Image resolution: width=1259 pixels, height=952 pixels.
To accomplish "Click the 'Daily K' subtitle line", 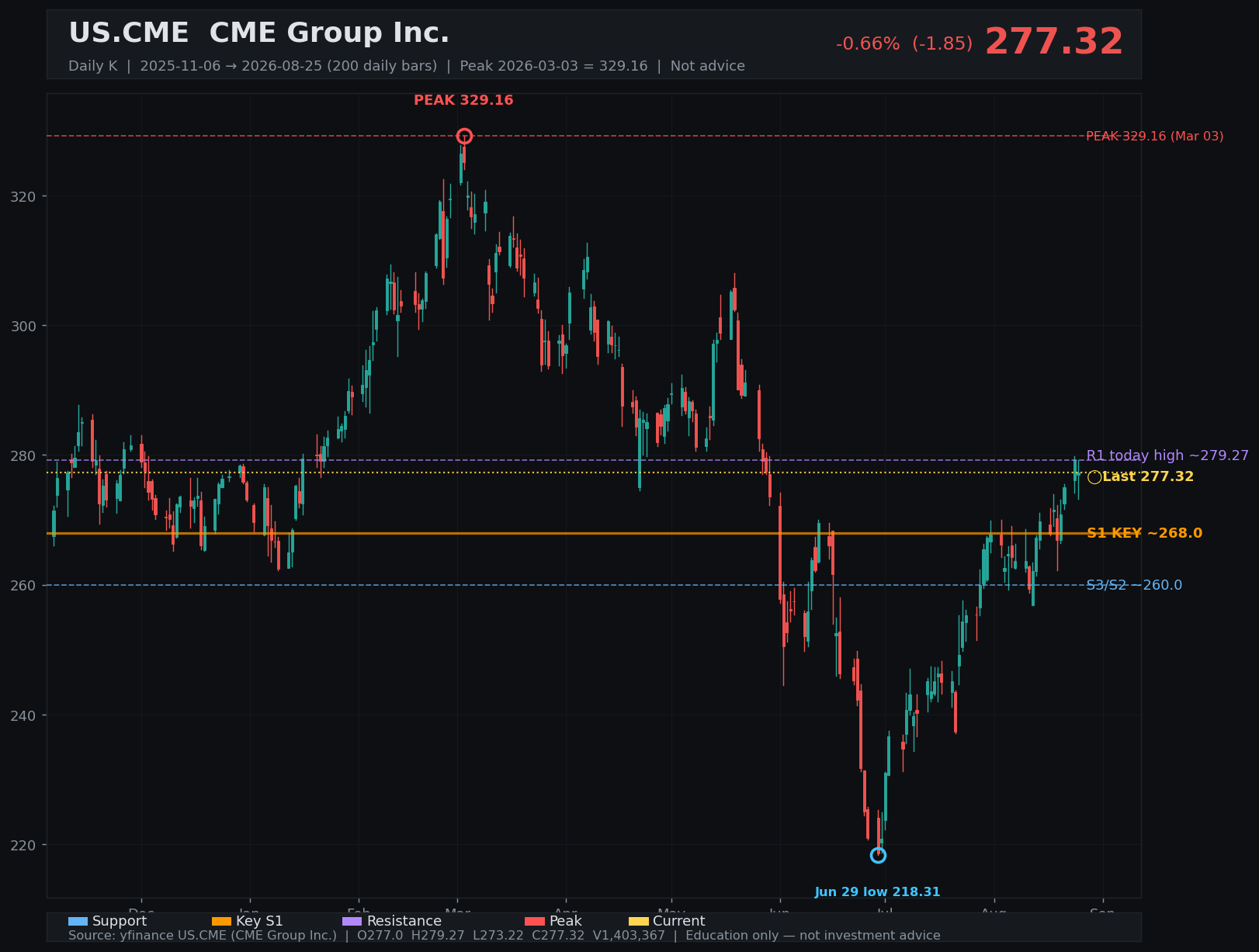I will [407, 66].
